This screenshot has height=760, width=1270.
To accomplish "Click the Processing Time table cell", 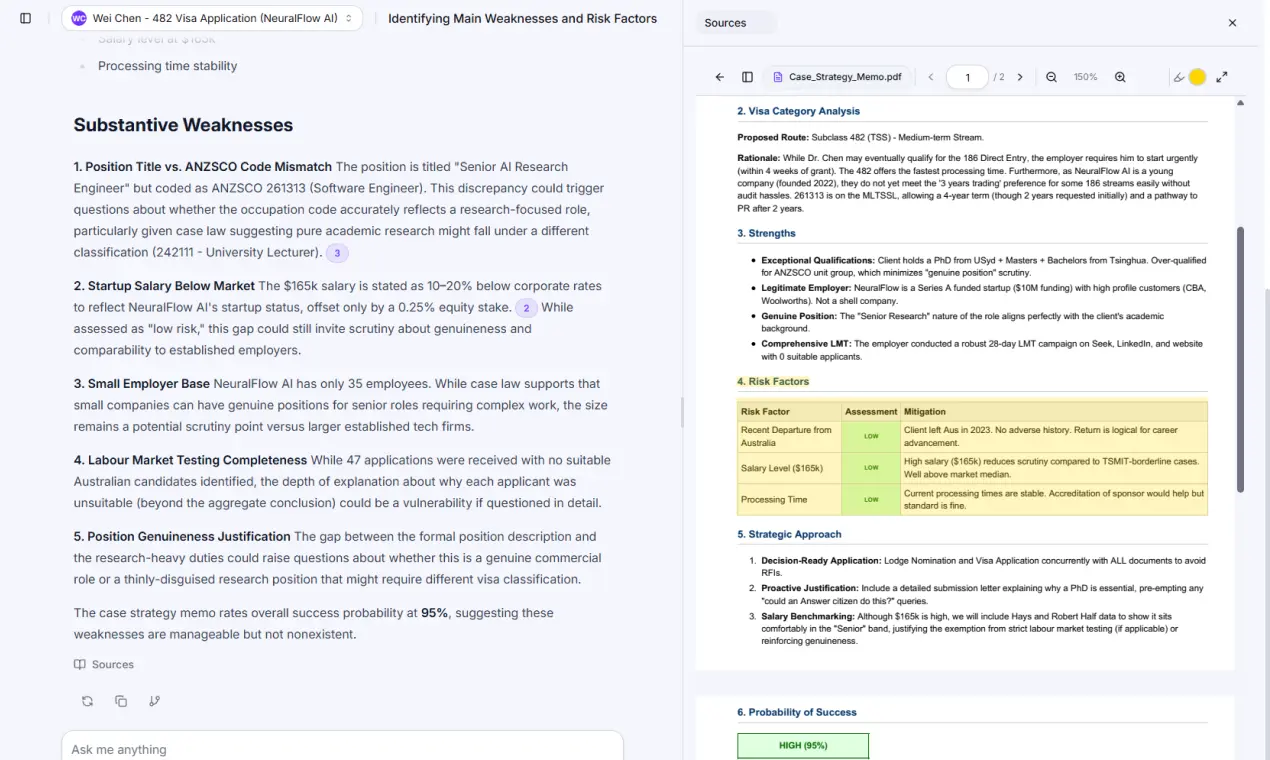I will tap(787, 499).
